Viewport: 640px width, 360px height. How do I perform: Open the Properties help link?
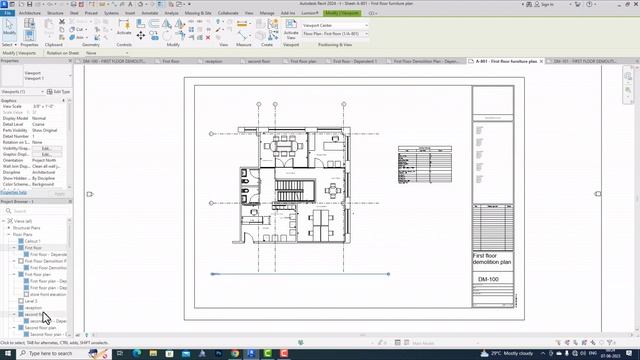(13, 192)
